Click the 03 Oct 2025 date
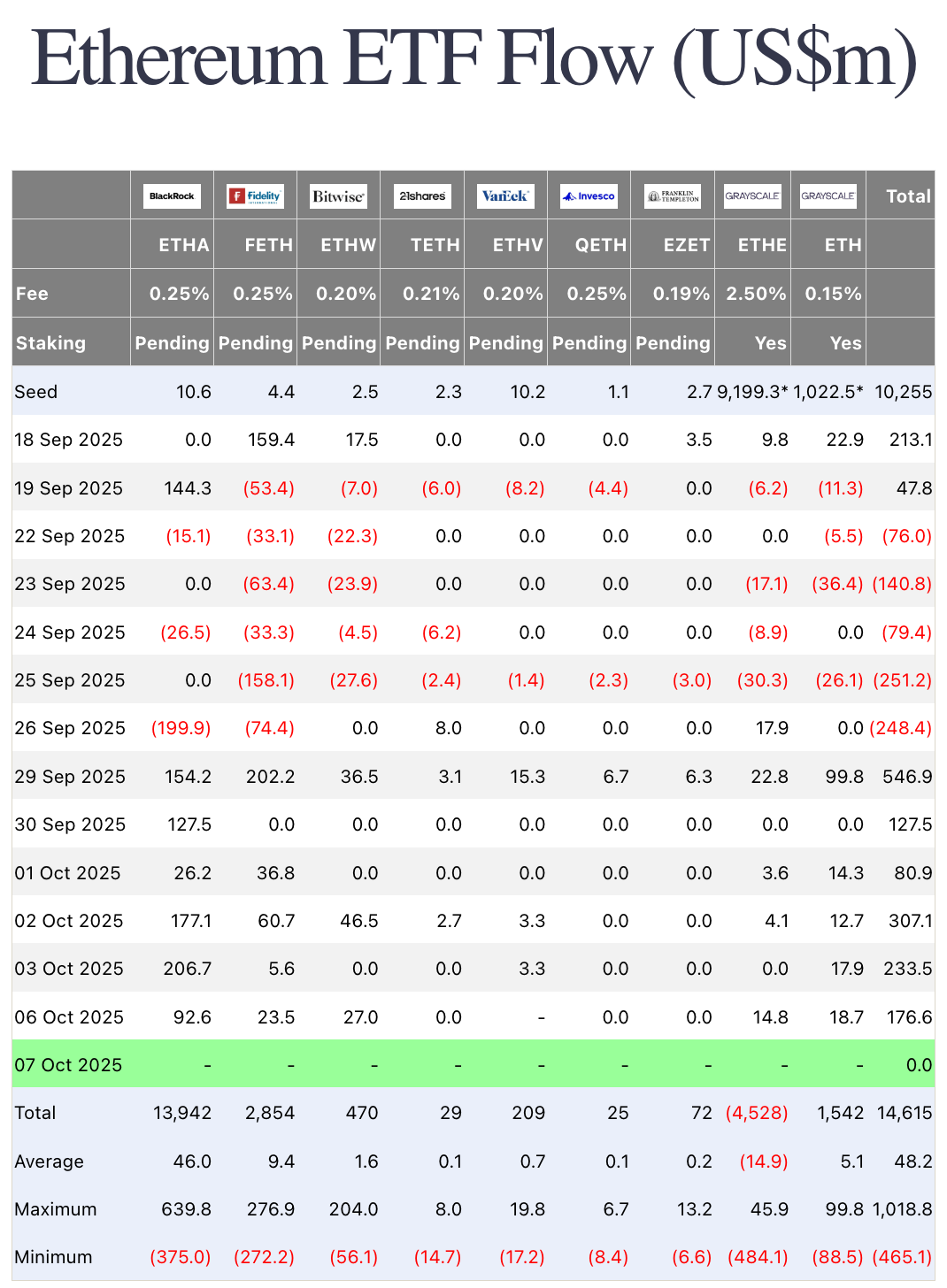947x1288 pixels. (x=69, y=969)
